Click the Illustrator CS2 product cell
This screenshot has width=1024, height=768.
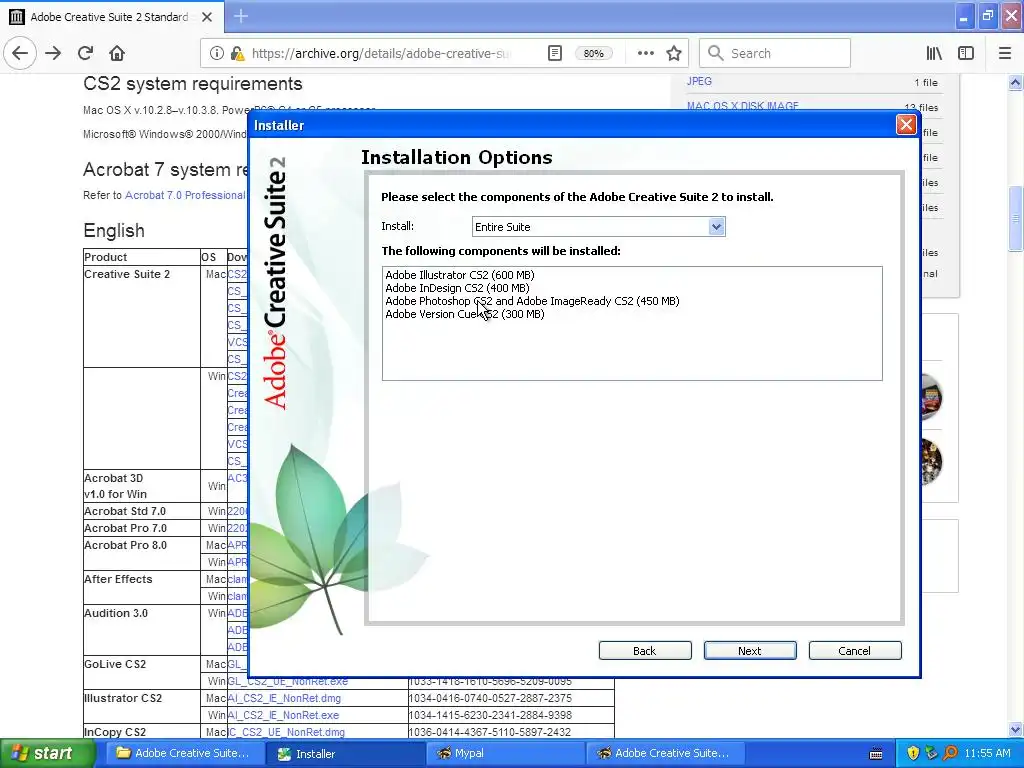pyautogui.click(x=142, y=707)
